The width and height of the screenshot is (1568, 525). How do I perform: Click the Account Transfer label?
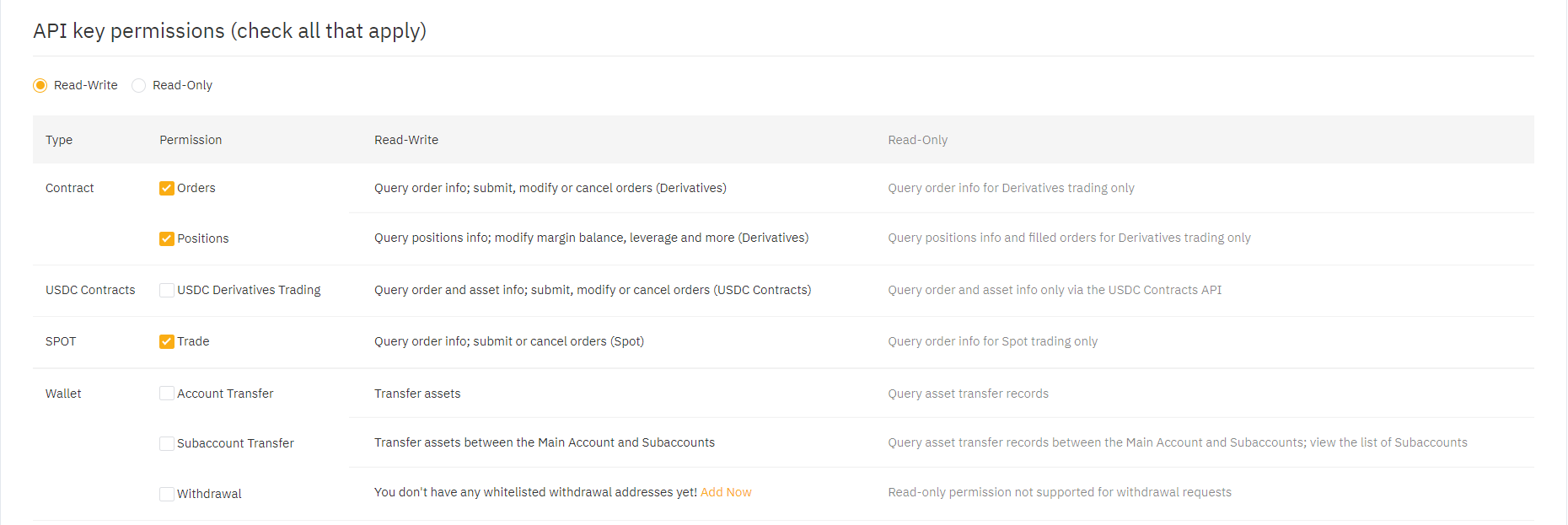tap(225, 394)
